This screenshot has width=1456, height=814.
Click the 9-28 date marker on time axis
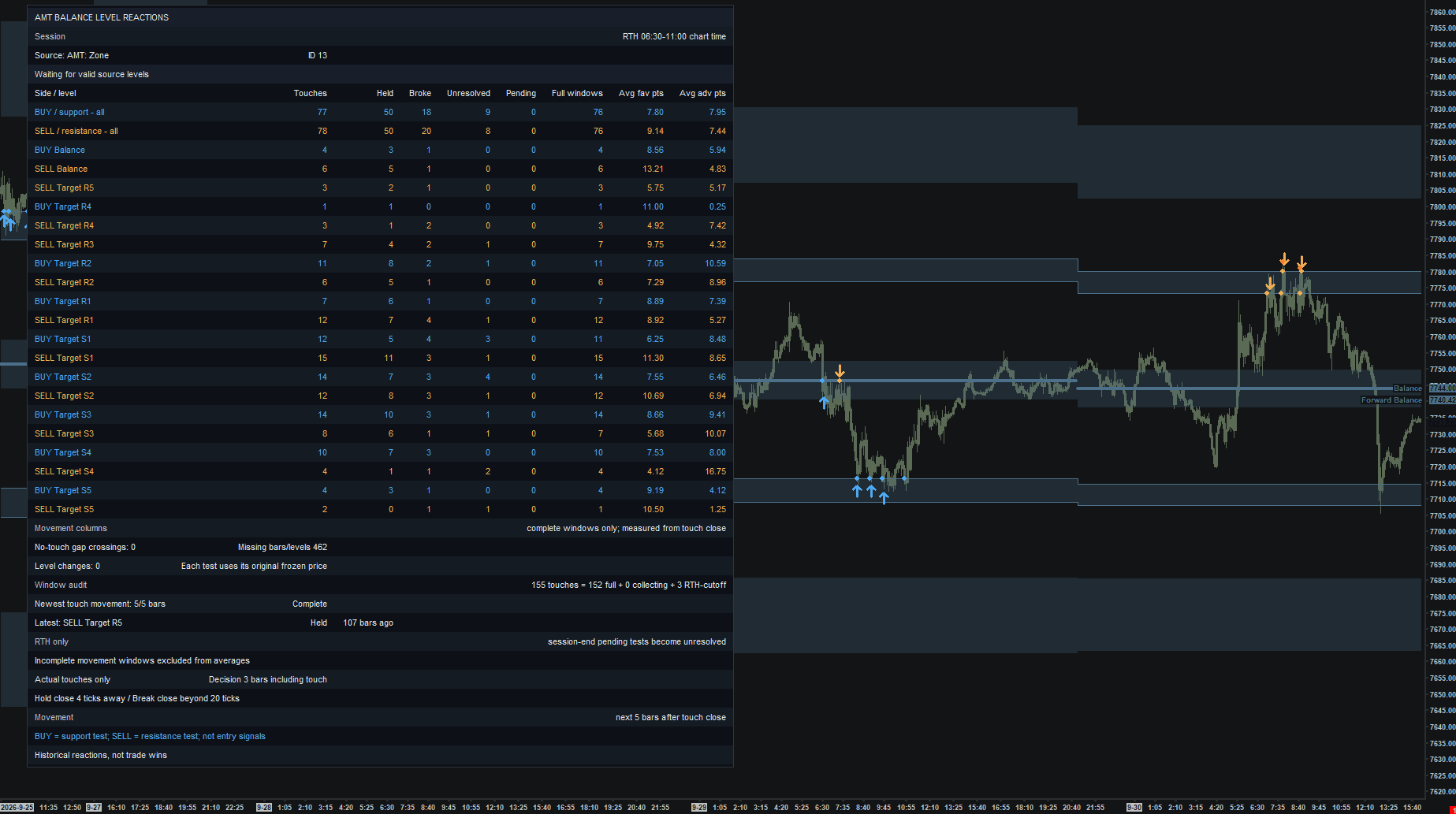tap(264, 808)
